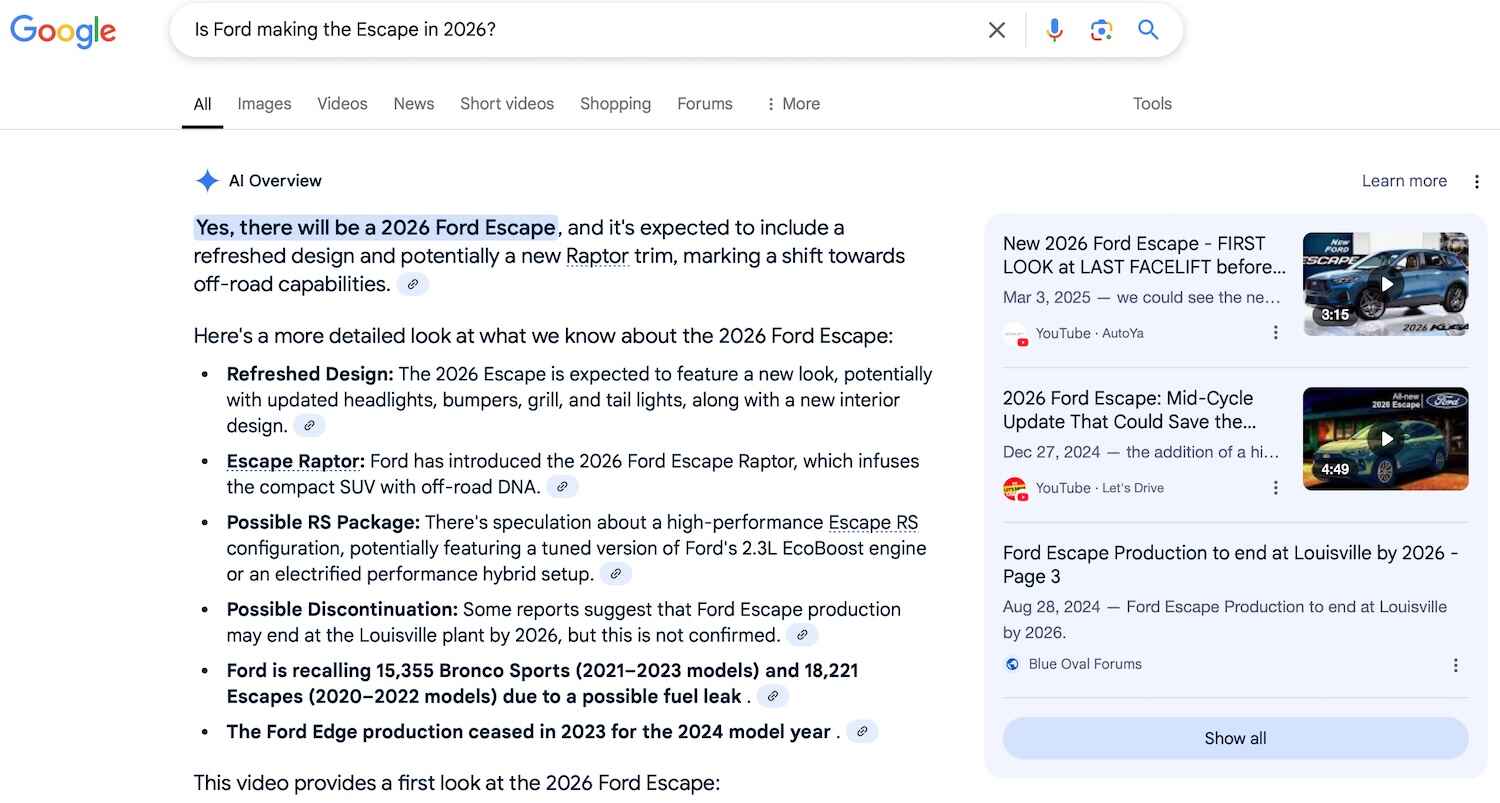1500x803 pixels.
Task: Click the Escape Raptor underlined heading
Action: click(295, 461)
